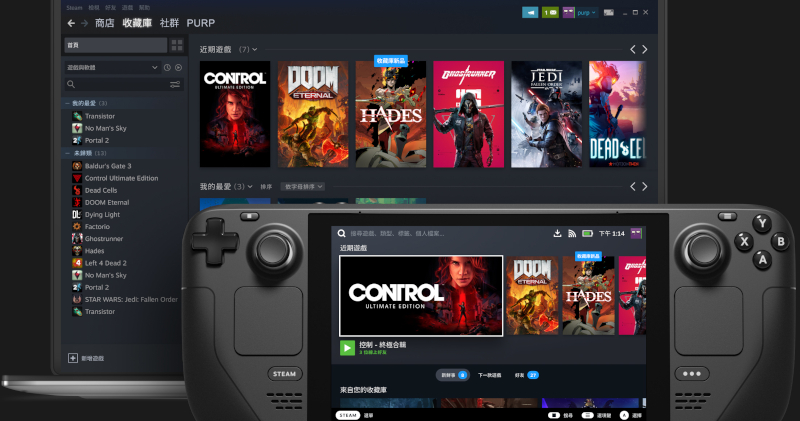Open advanced filter sliders icon in sidebar search
Screen dimensions: 800x421
(x=175, y=84)
